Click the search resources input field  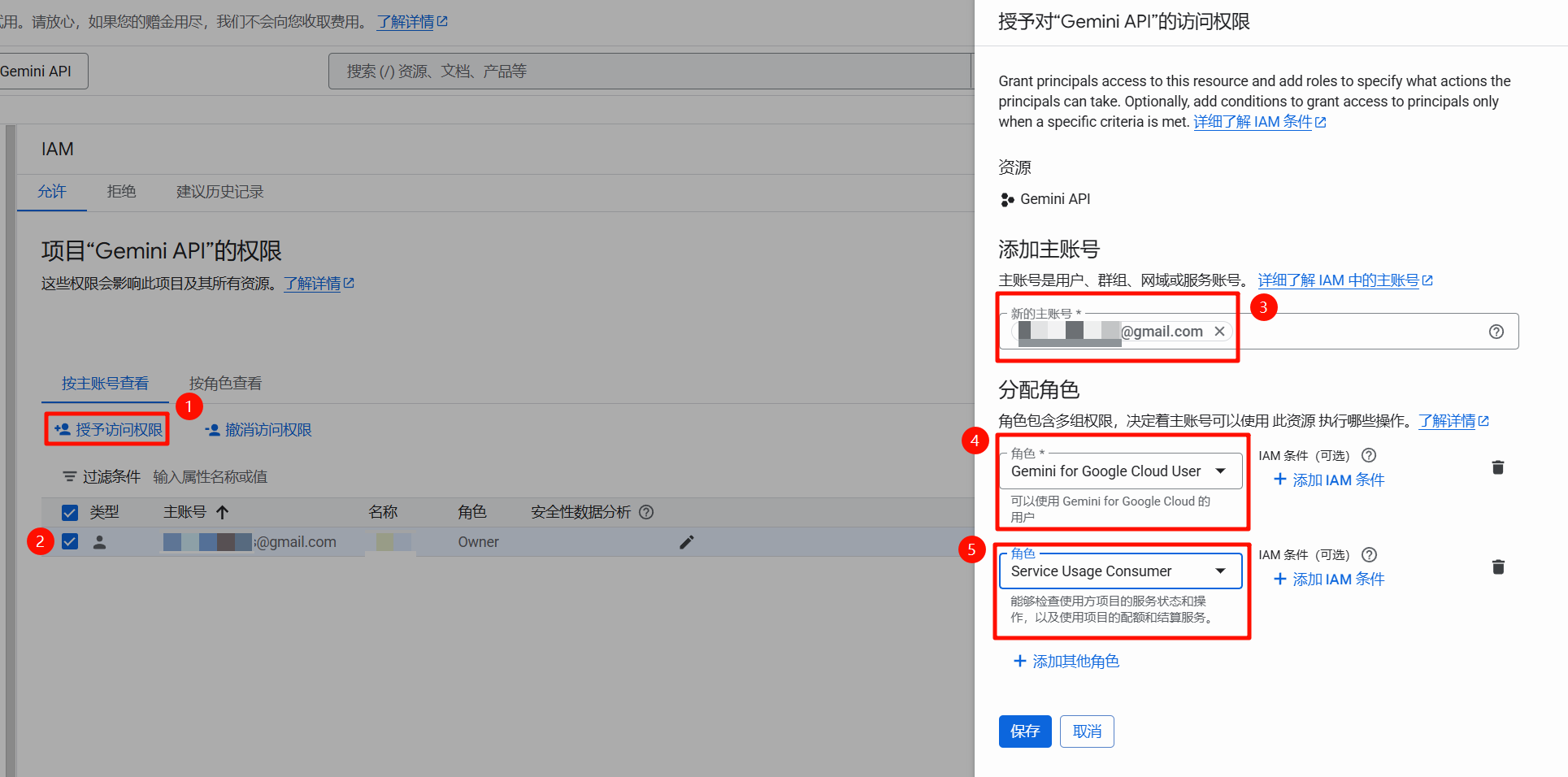[650, 72]
